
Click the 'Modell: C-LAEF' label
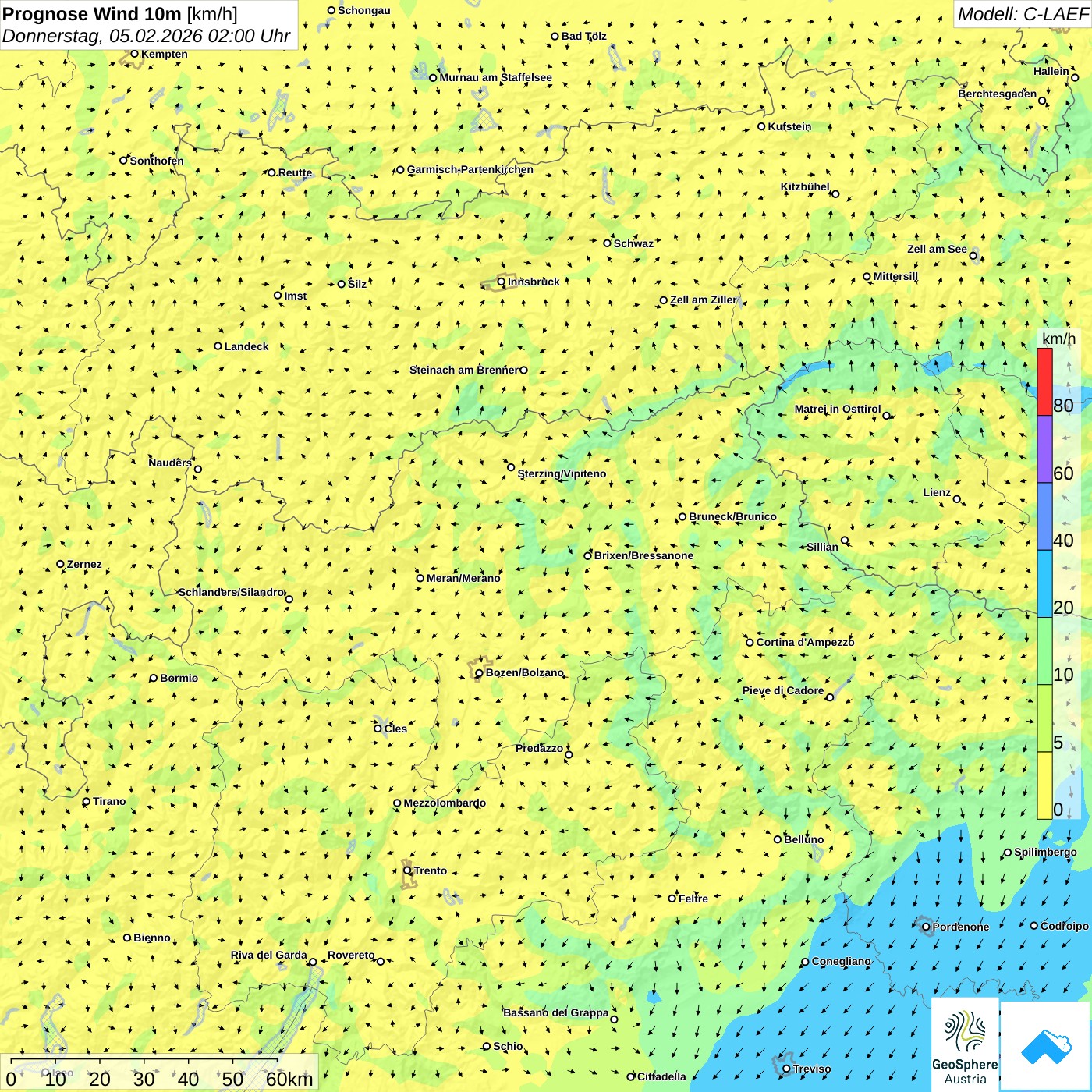[1023, 14]
